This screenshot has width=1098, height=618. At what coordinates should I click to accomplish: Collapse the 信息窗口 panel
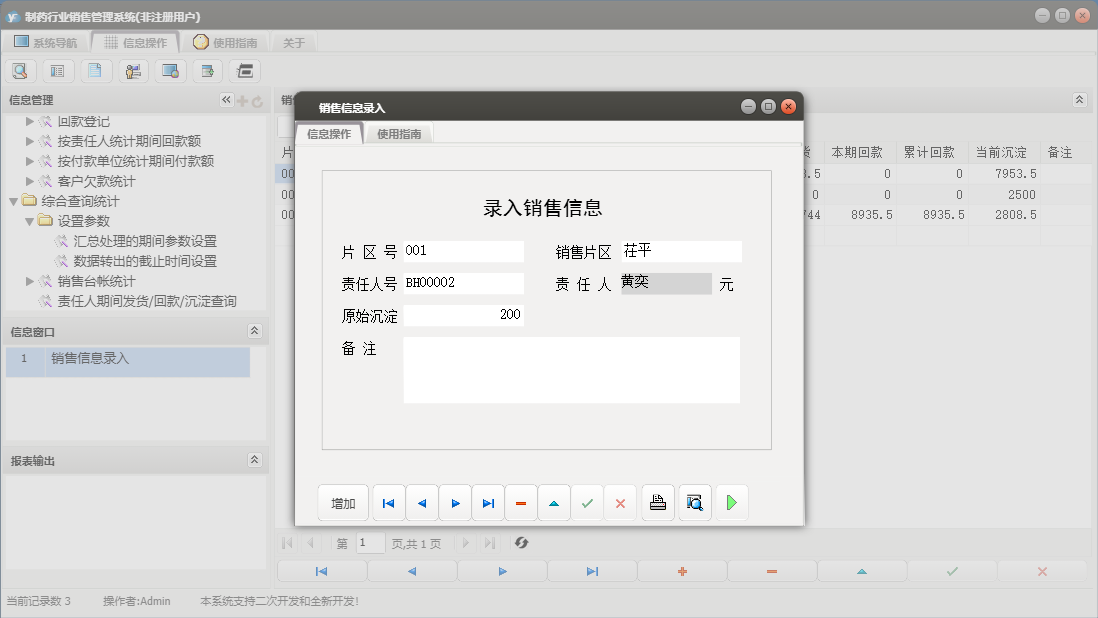pos(257,330)
